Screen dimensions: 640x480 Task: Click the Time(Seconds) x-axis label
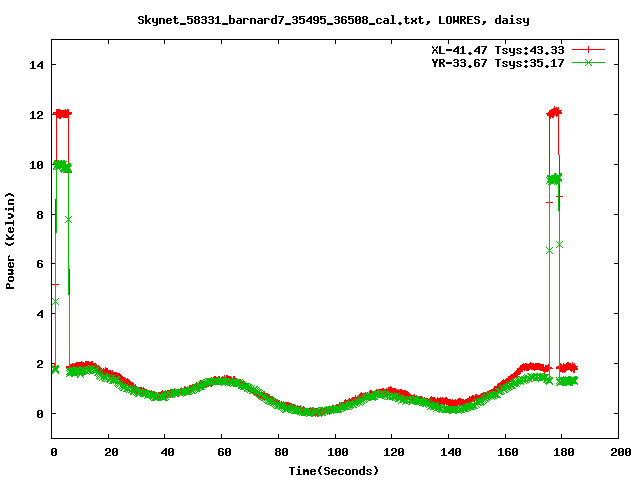pos(334,471)
